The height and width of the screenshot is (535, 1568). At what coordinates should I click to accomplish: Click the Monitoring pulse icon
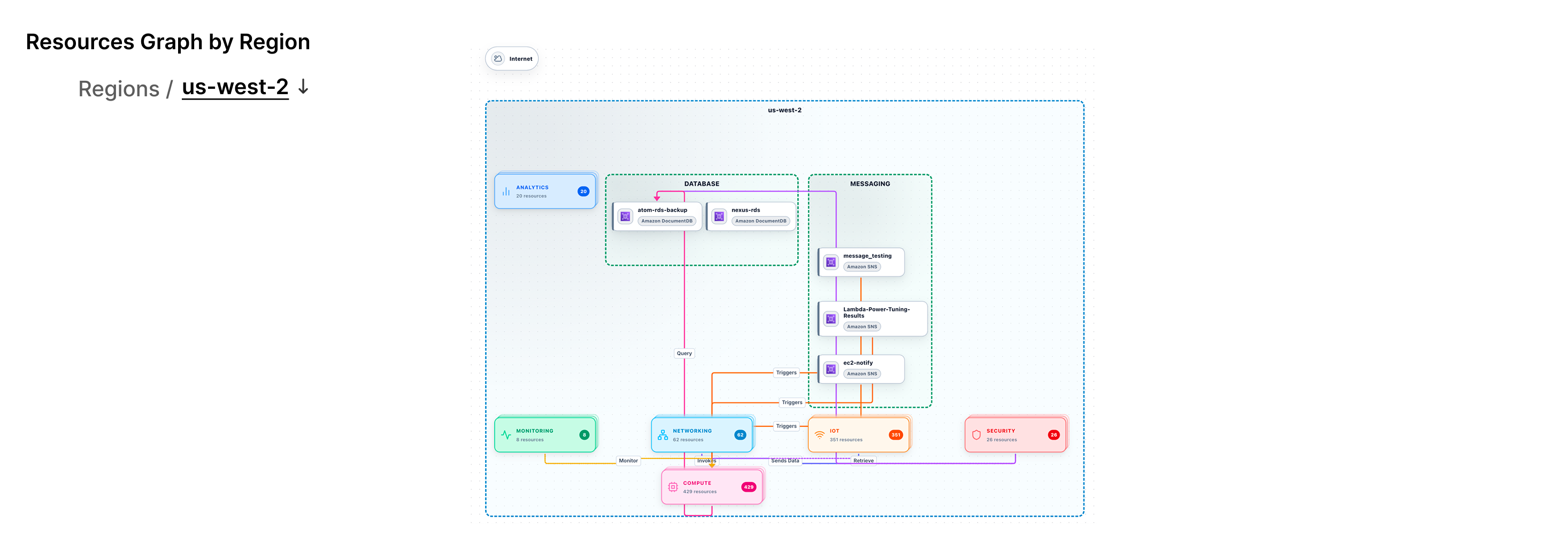click(506, 435)
